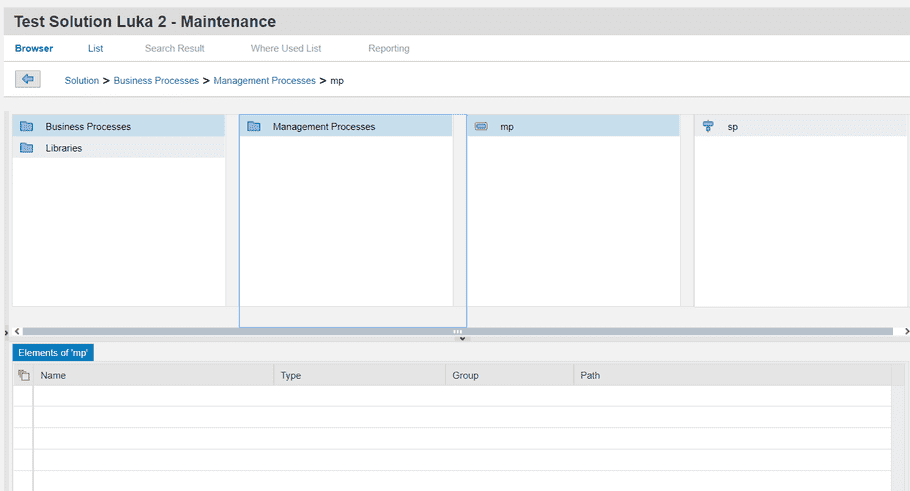Image resolution: width=910 pixels, height=491 pixels.
Task: Click the back arrow navigation button
Action: click(28, 79)
